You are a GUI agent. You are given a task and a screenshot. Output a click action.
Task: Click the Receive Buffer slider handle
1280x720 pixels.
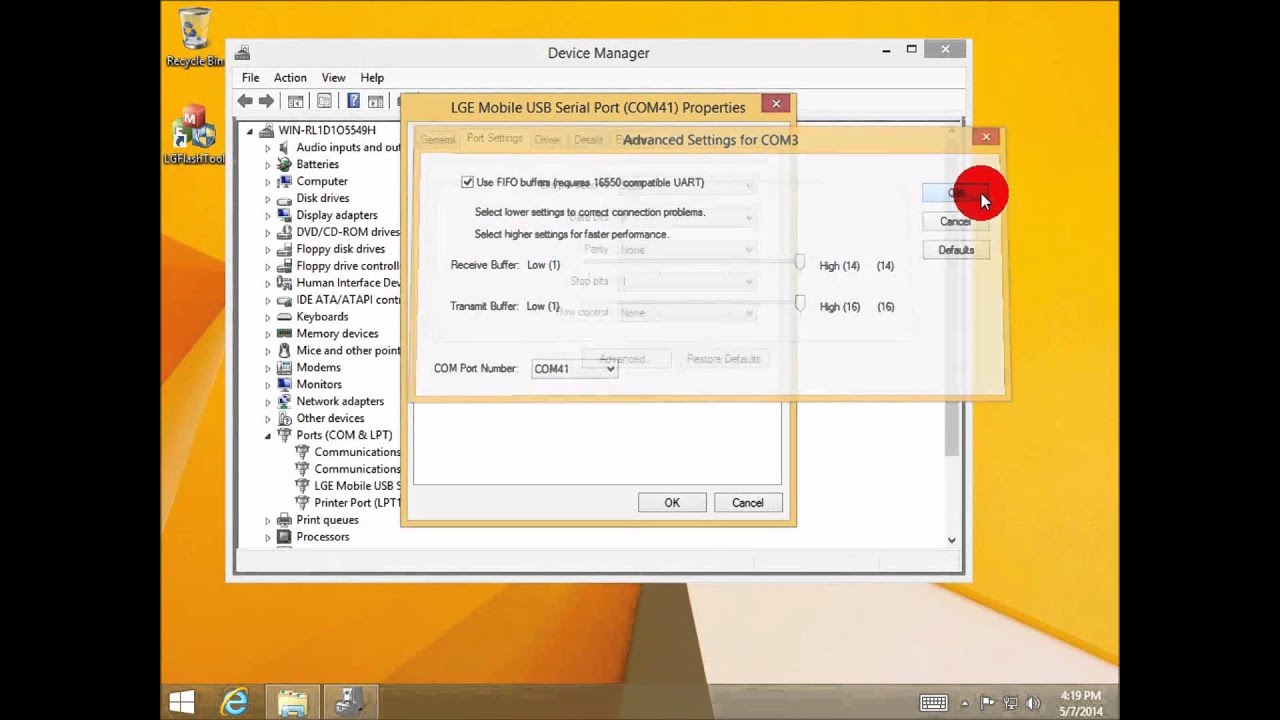tap(799, 262)
